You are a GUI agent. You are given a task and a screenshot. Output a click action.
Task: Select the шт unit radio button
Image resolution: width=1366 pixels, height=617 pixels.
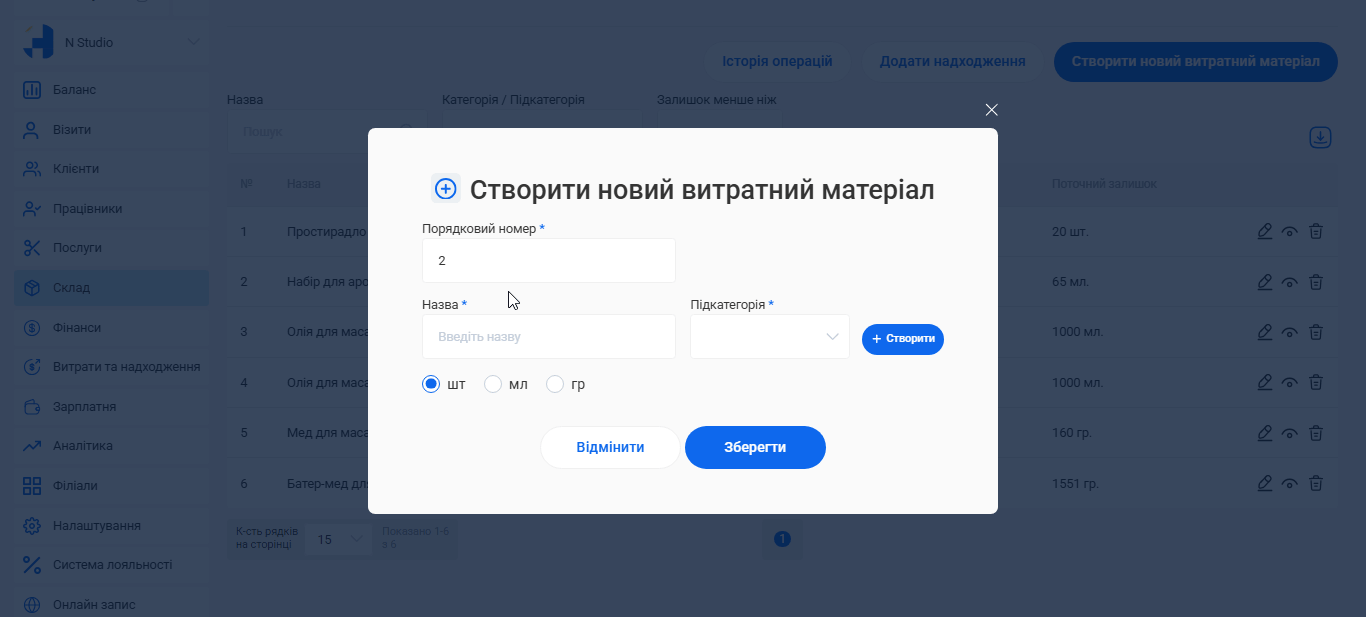click(430, 383)
